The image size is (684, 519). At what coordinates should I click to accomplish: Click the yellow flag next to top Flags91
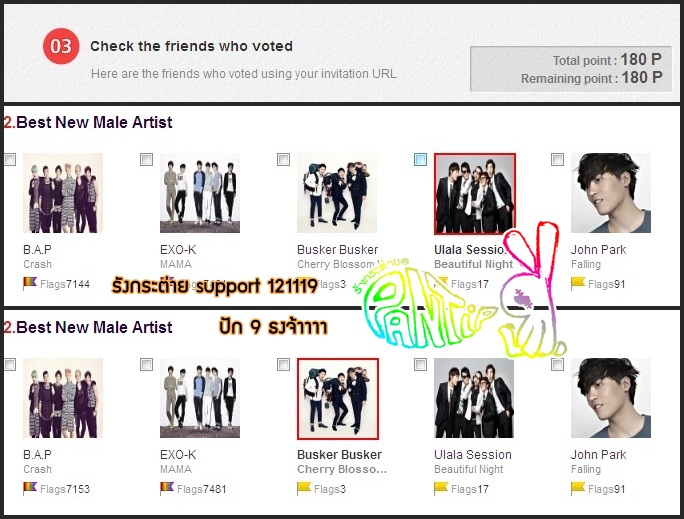pos(578,283)
